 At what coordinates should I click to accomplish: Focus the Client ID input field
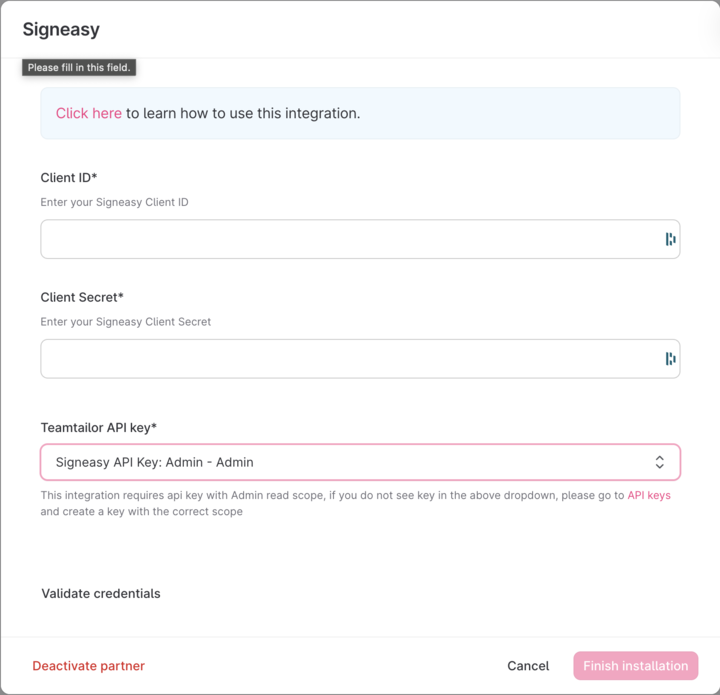coord(360,239)
